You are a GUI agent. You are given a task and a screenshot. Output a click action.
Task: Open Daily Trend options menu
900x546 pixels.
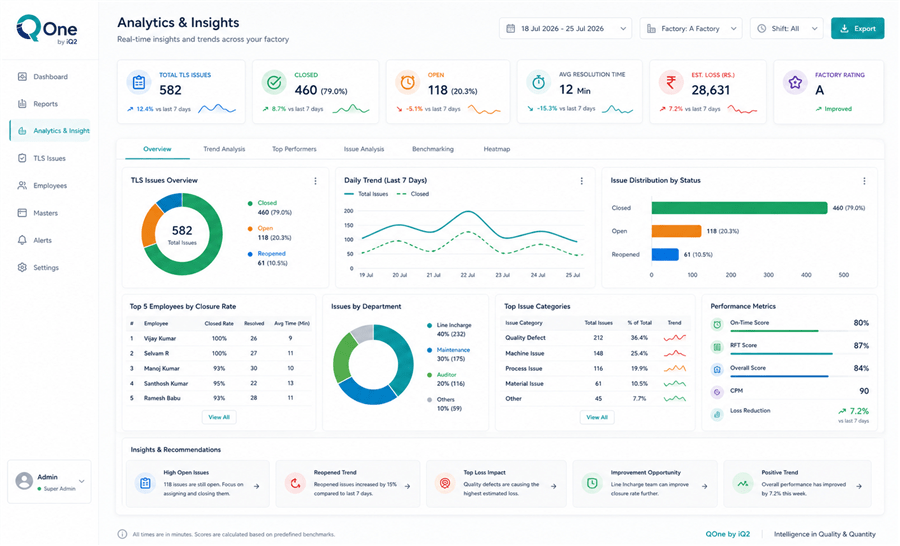click(x=581, y=181)
